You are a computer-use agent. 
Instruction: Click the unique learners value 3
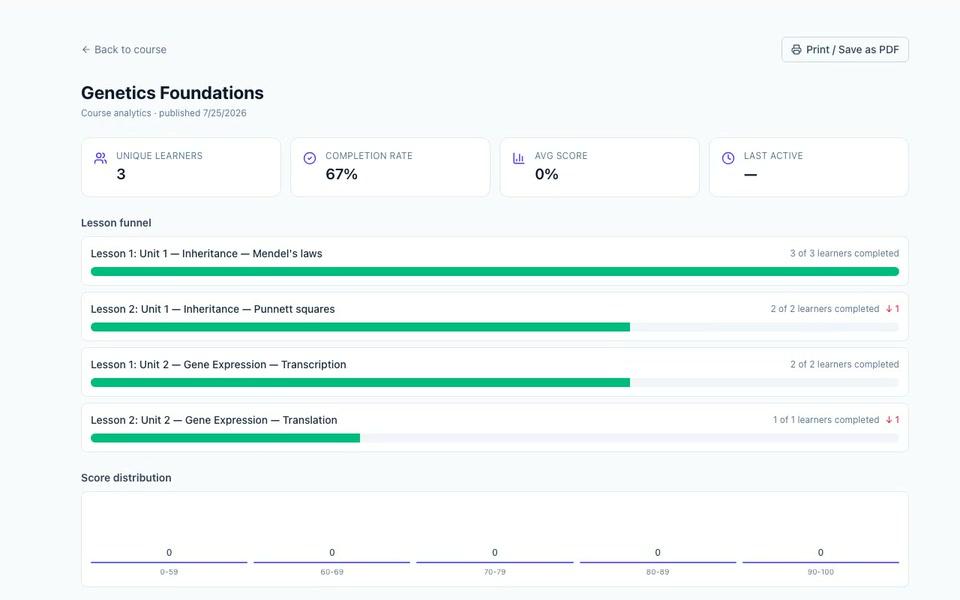[121, 174]
